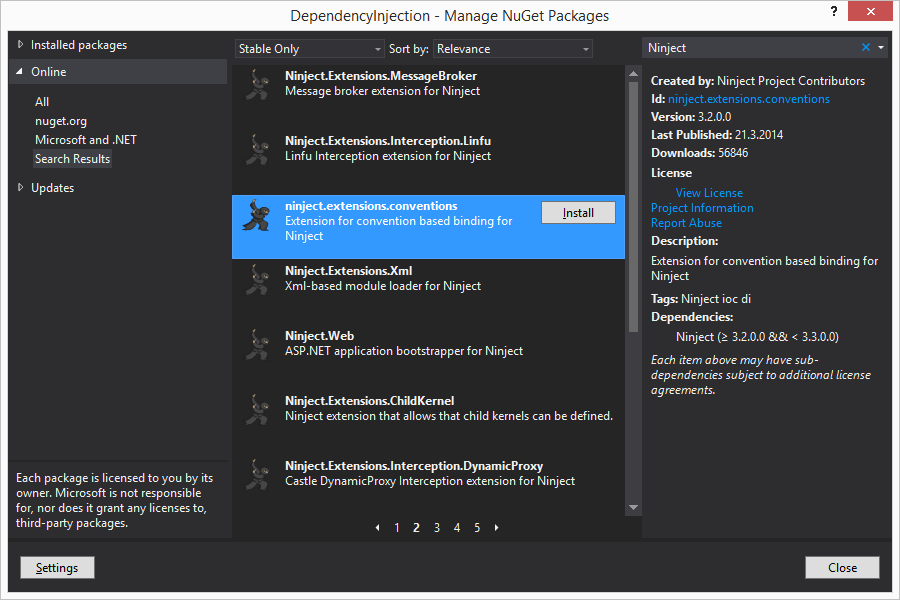Open the Settings button

(57, 568)
